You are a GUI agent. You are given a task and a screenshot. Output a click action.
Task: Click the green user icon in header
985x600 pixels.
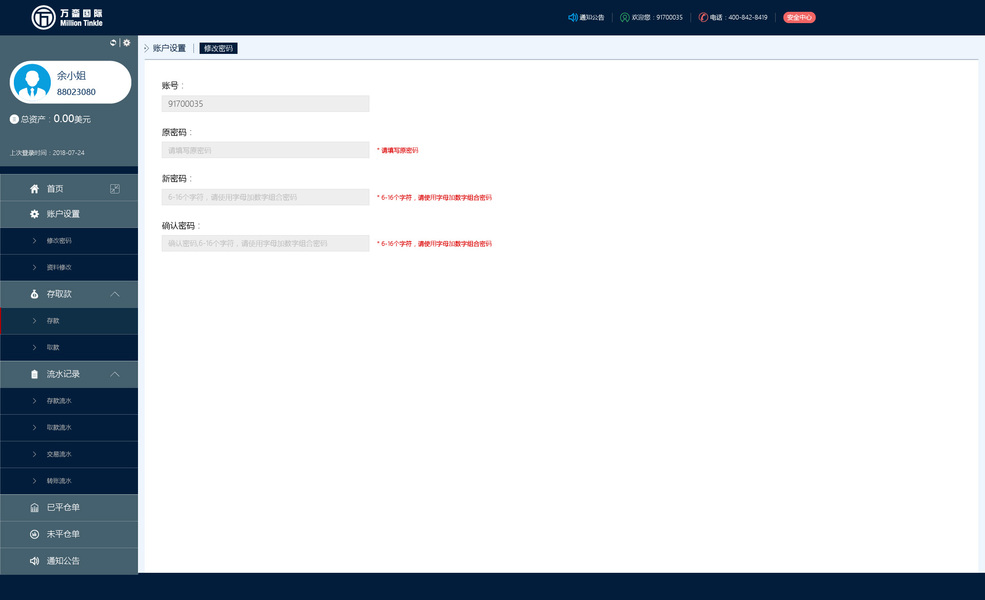624,18
